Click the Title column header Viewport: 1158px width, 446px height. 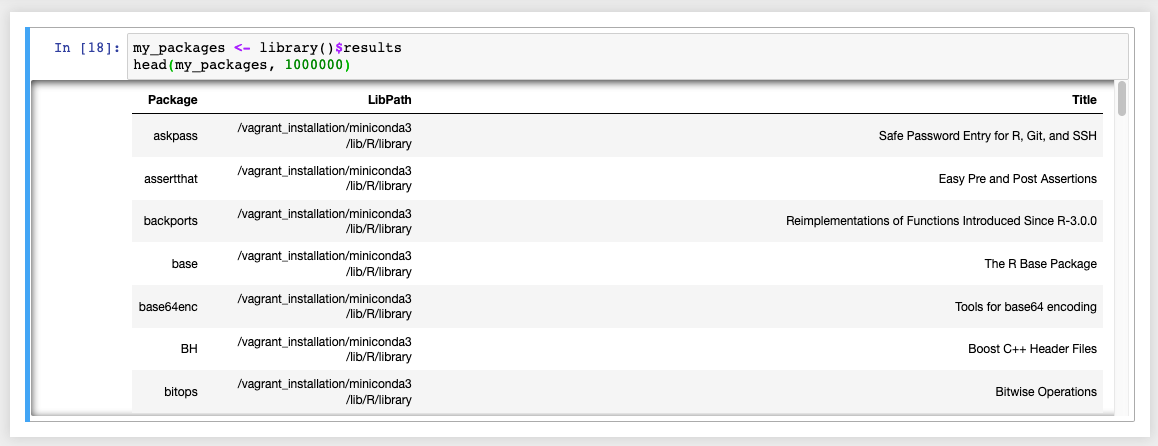tap(1084, 100)
